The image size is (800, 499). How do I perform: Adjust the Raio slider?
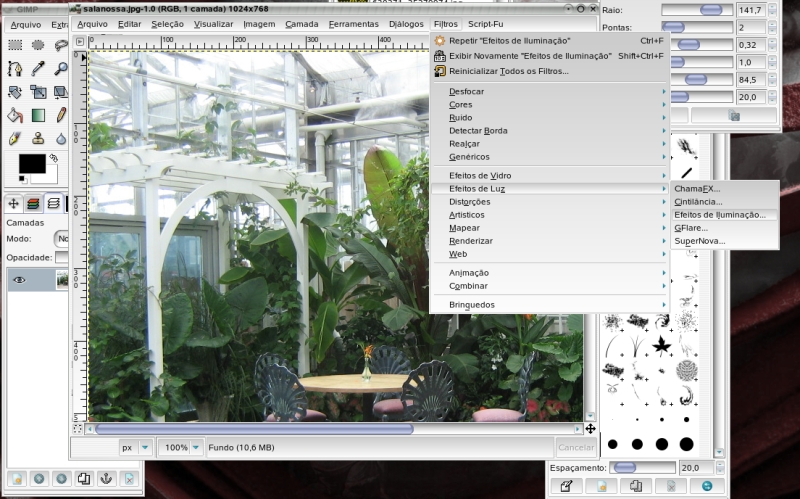[697, 10]
